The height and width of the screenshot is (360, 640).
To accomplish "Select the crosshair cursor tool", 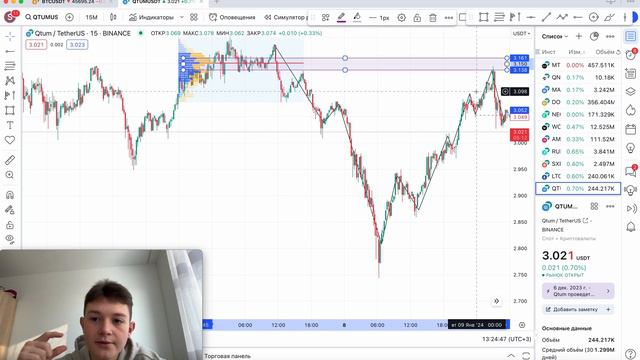I will pos(10,36).
